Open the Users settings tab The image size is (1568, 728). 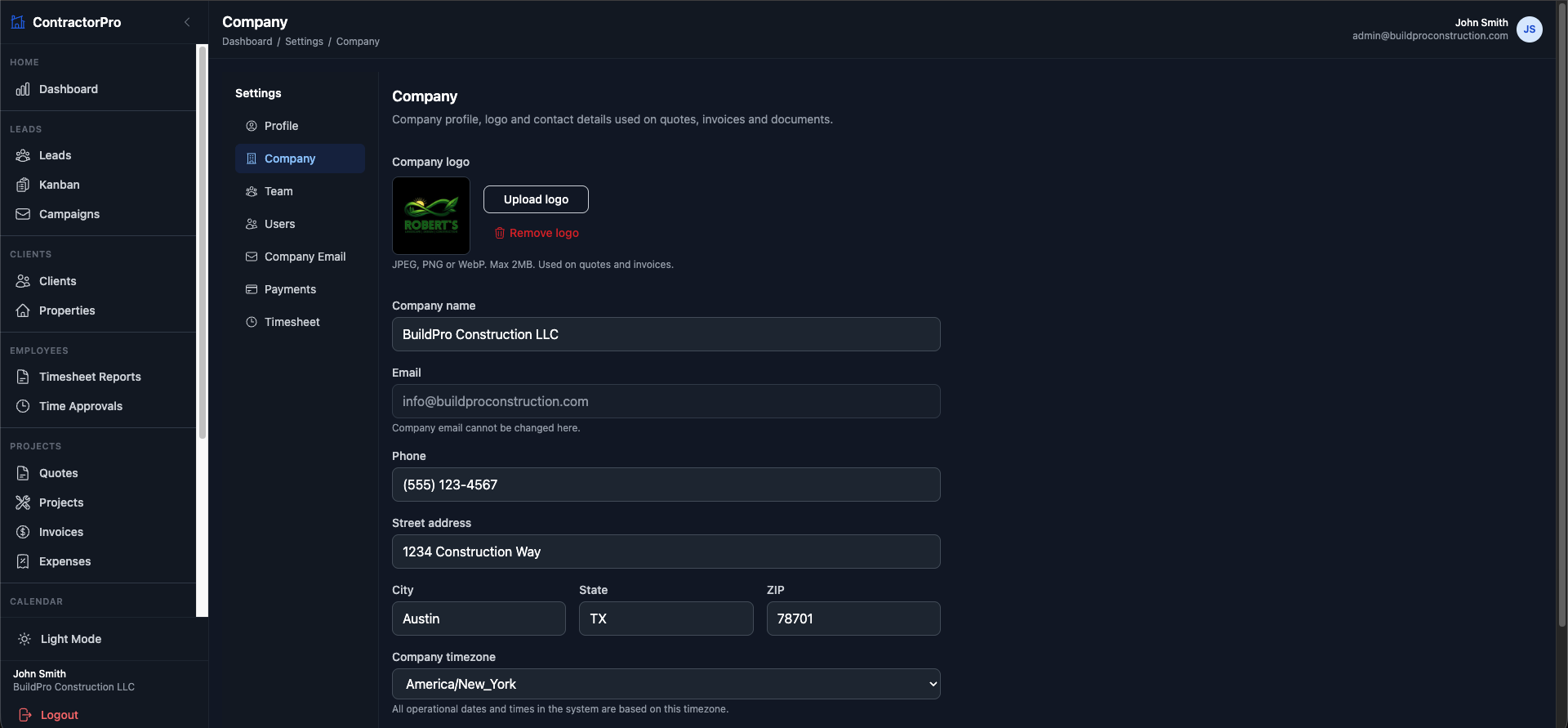coord(300,224)
